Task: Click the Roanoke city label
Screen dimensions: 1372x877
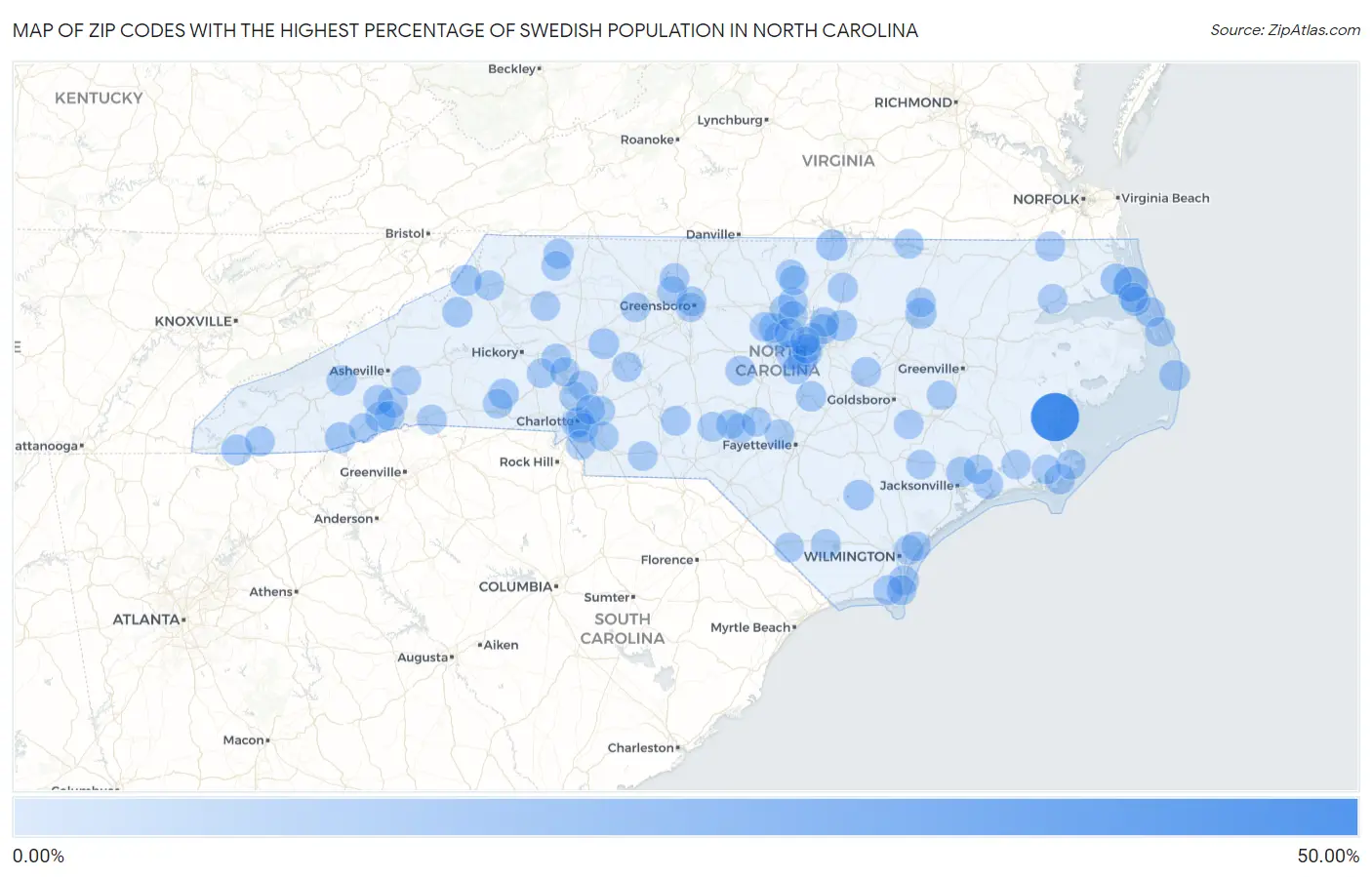Action: pyautogui.click(x=648, y=140)
